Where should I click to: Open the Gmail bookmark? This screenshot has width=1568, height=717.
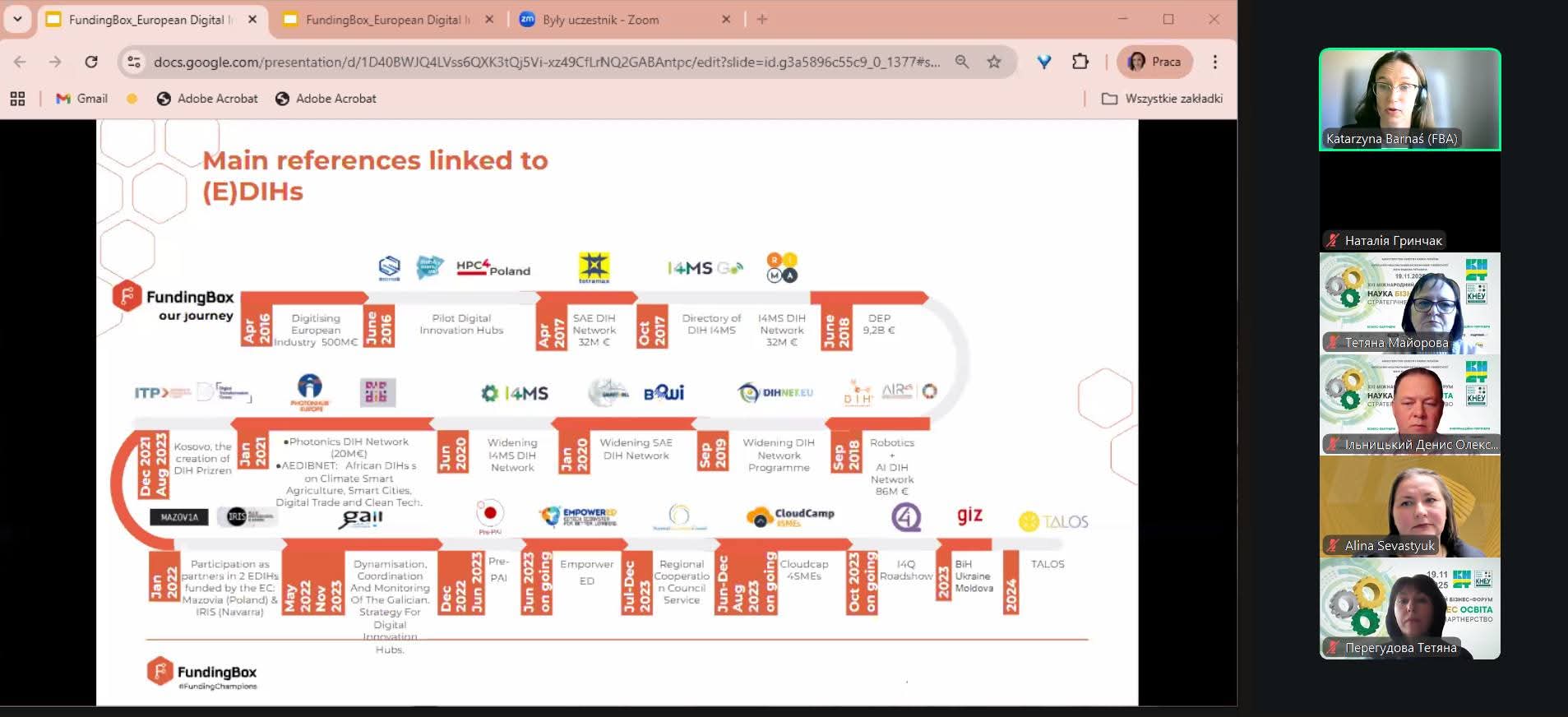click(81, 99)
